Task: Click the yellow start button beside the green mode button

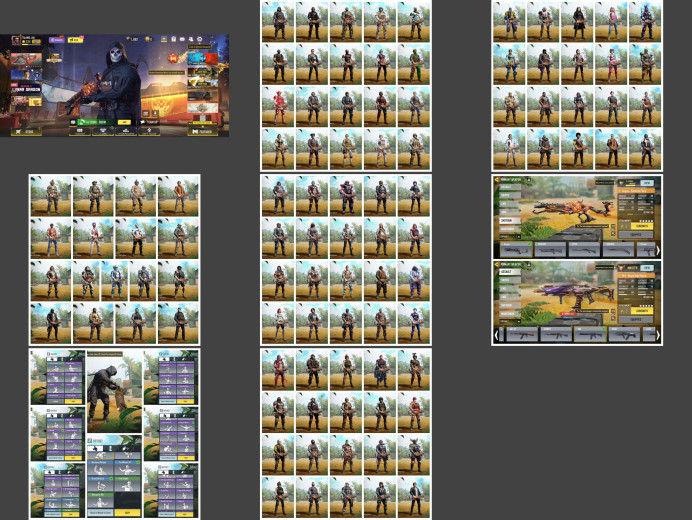Action: pyautogui.click(x=124, y=122)
